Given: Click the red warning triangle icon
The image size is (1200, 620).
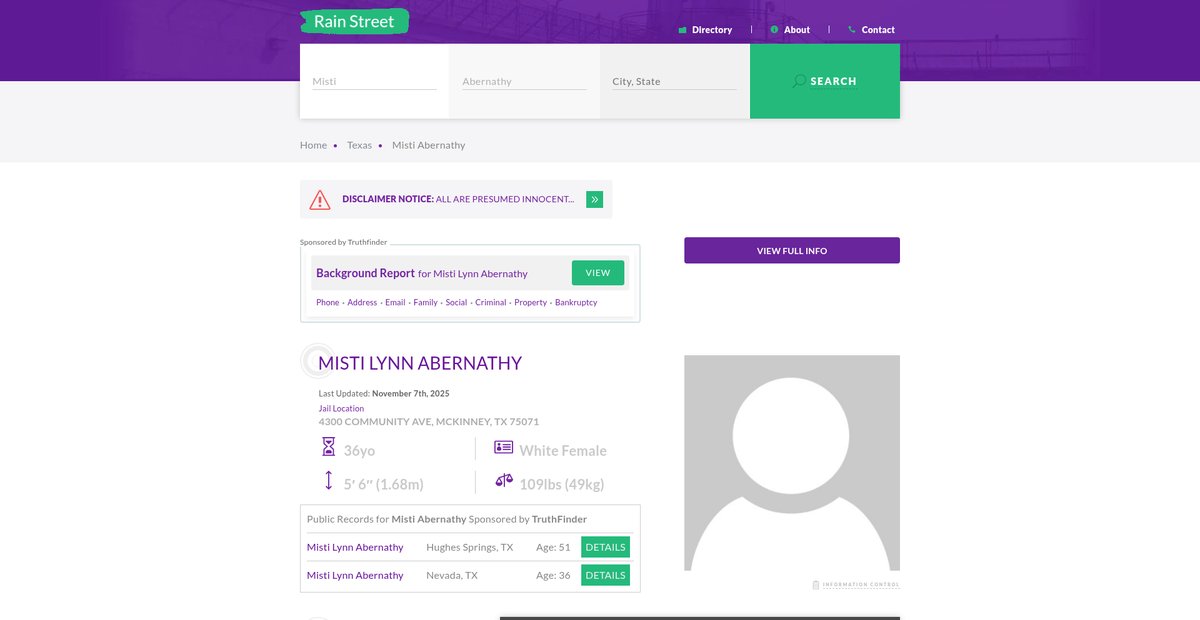Looking at the screenshot, I should pos(320,200).
